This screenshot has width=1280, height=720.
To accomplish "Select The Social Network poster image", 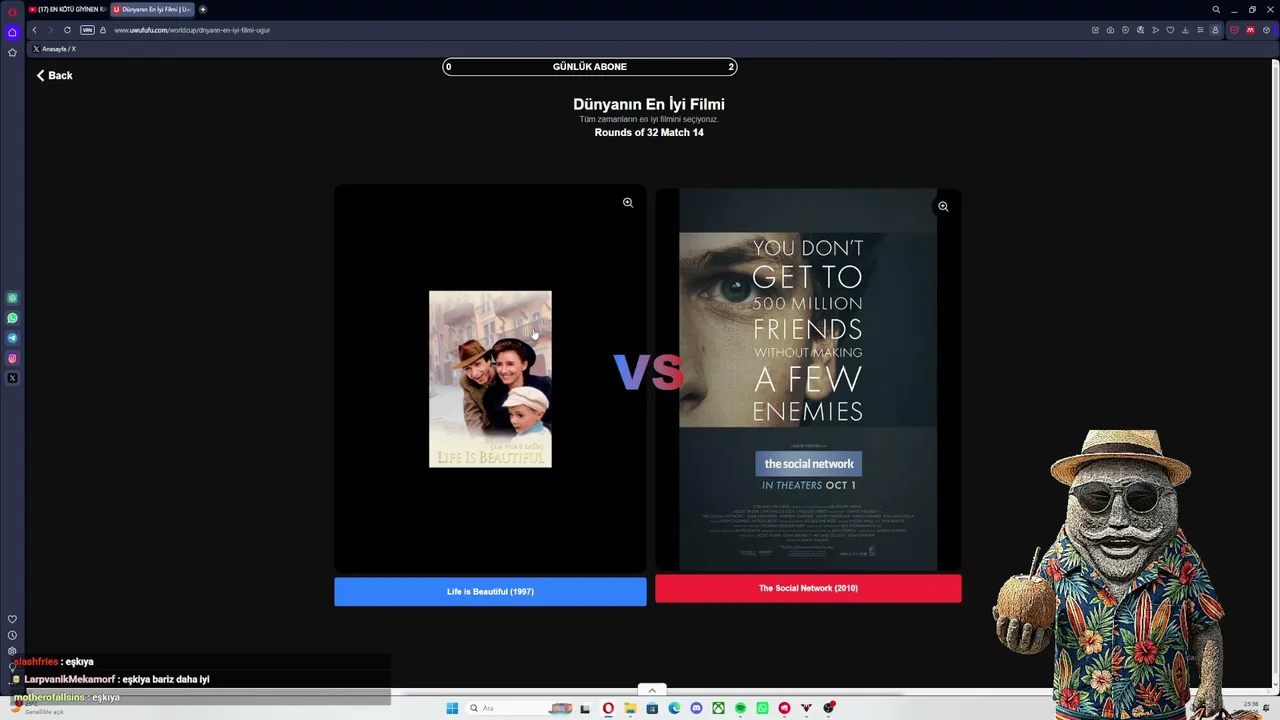I will [808, 379].
